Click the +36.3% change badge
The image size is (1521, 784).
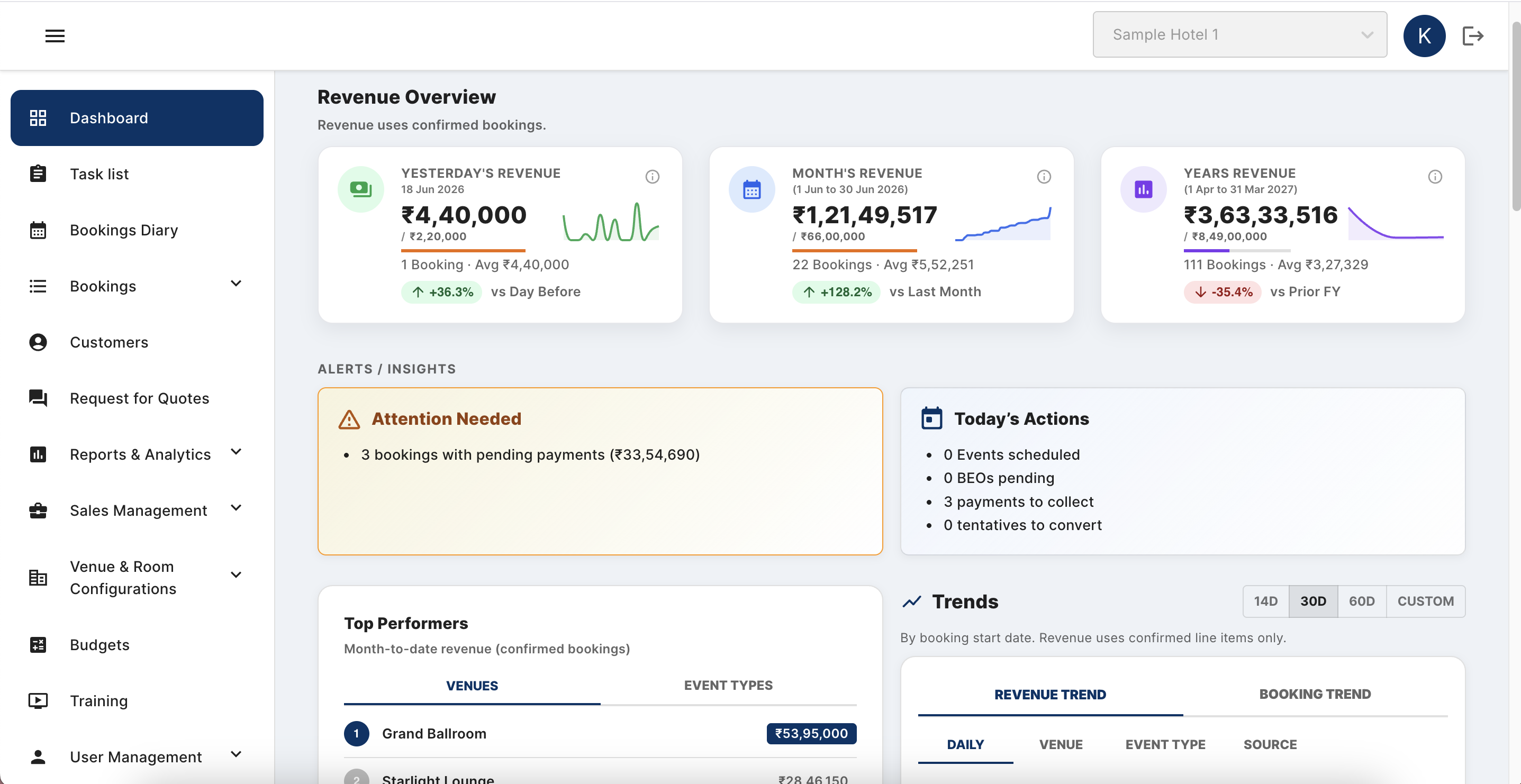coord(442,291)
